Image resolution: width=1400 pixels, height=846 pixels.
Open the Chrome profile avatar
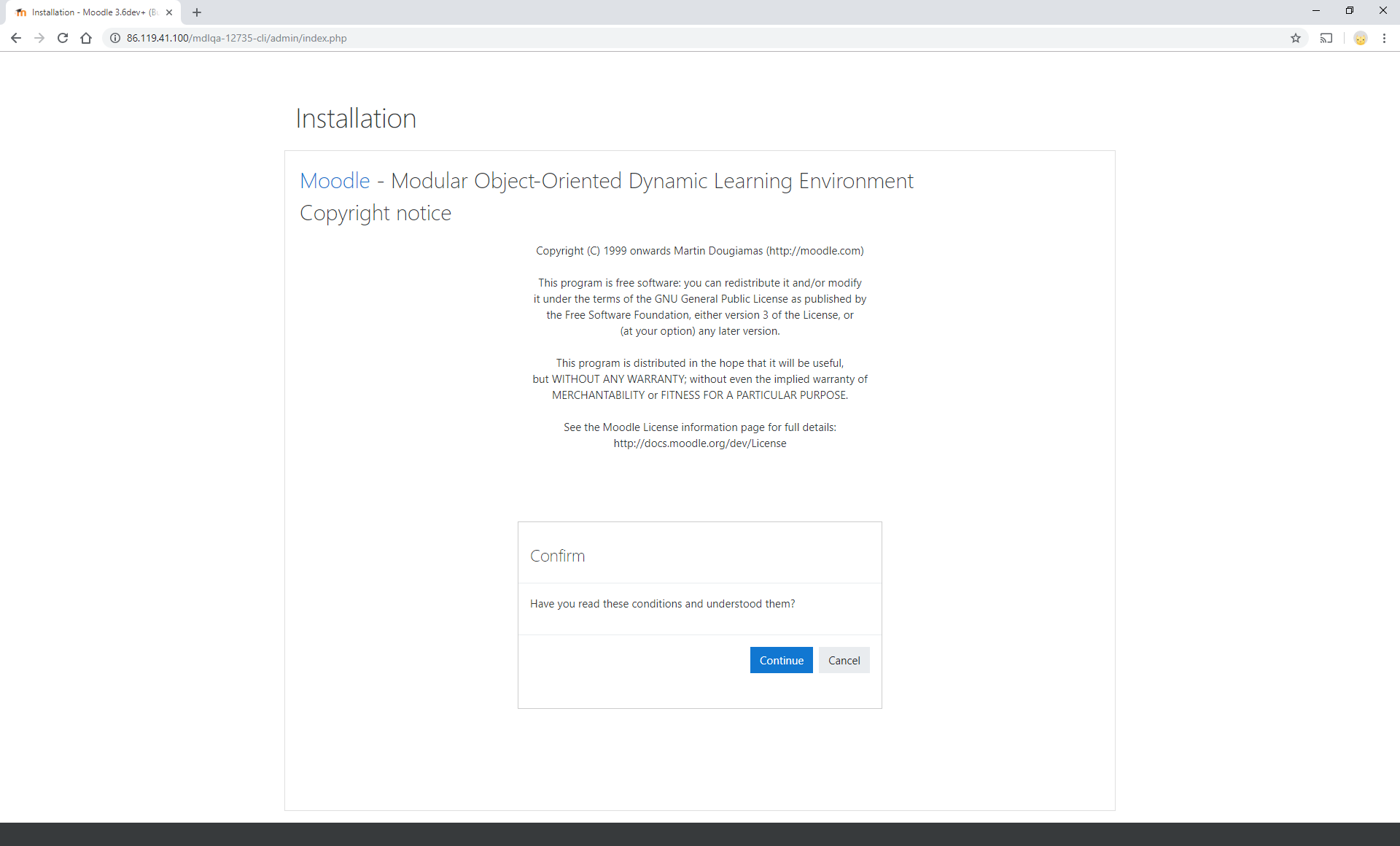(x=1361, y=38)
